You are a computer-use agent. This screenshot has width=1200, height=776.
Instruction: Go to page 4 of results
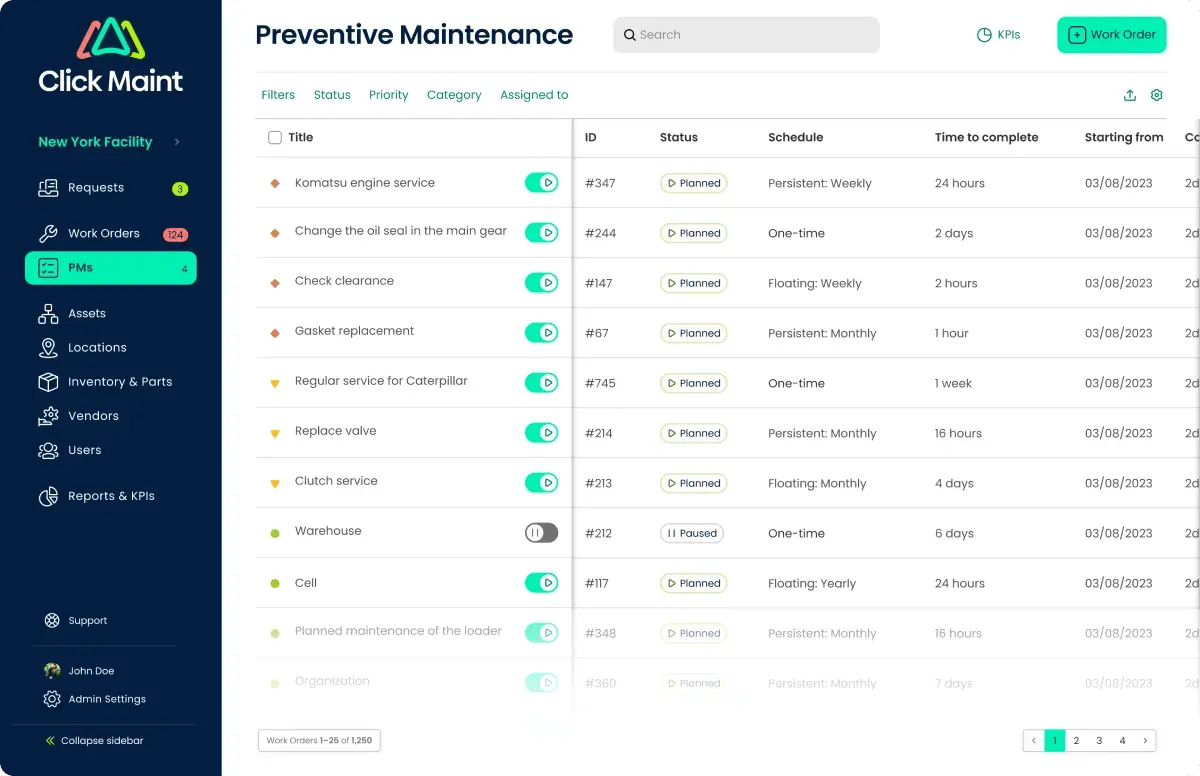[x=1122, y=740]
